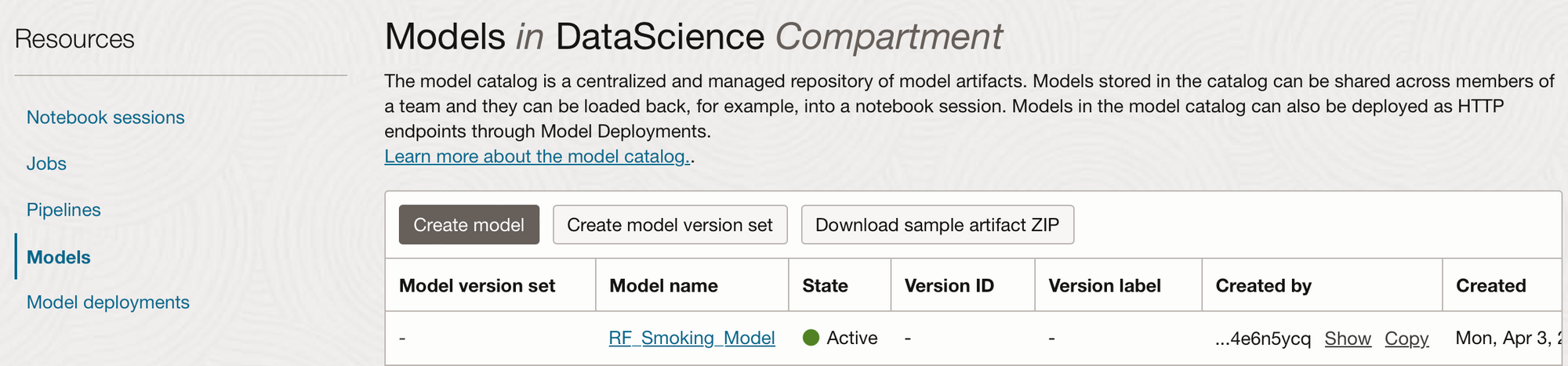Select Models in the Resources list
Screen dimensions: 1568x366
coord(58,257)
